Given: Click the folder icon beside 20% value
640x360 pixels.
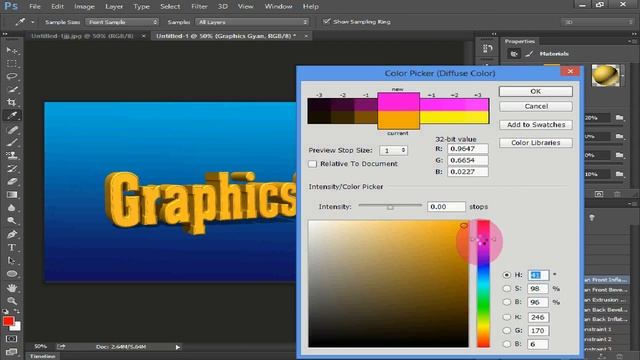Looking at the screenshot, I should coord(619,118).
